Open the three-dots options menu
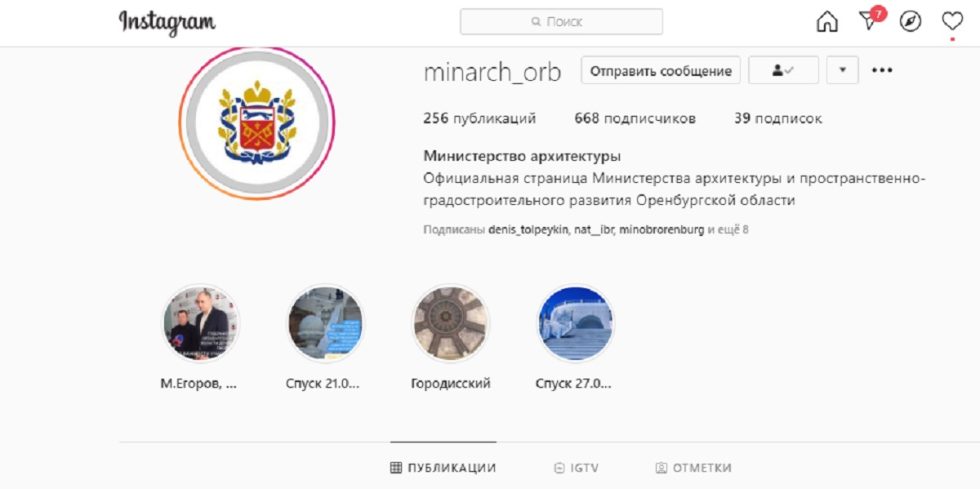This screenshot has width=980, height=489. pyautogui.click(x=882, y=70)
